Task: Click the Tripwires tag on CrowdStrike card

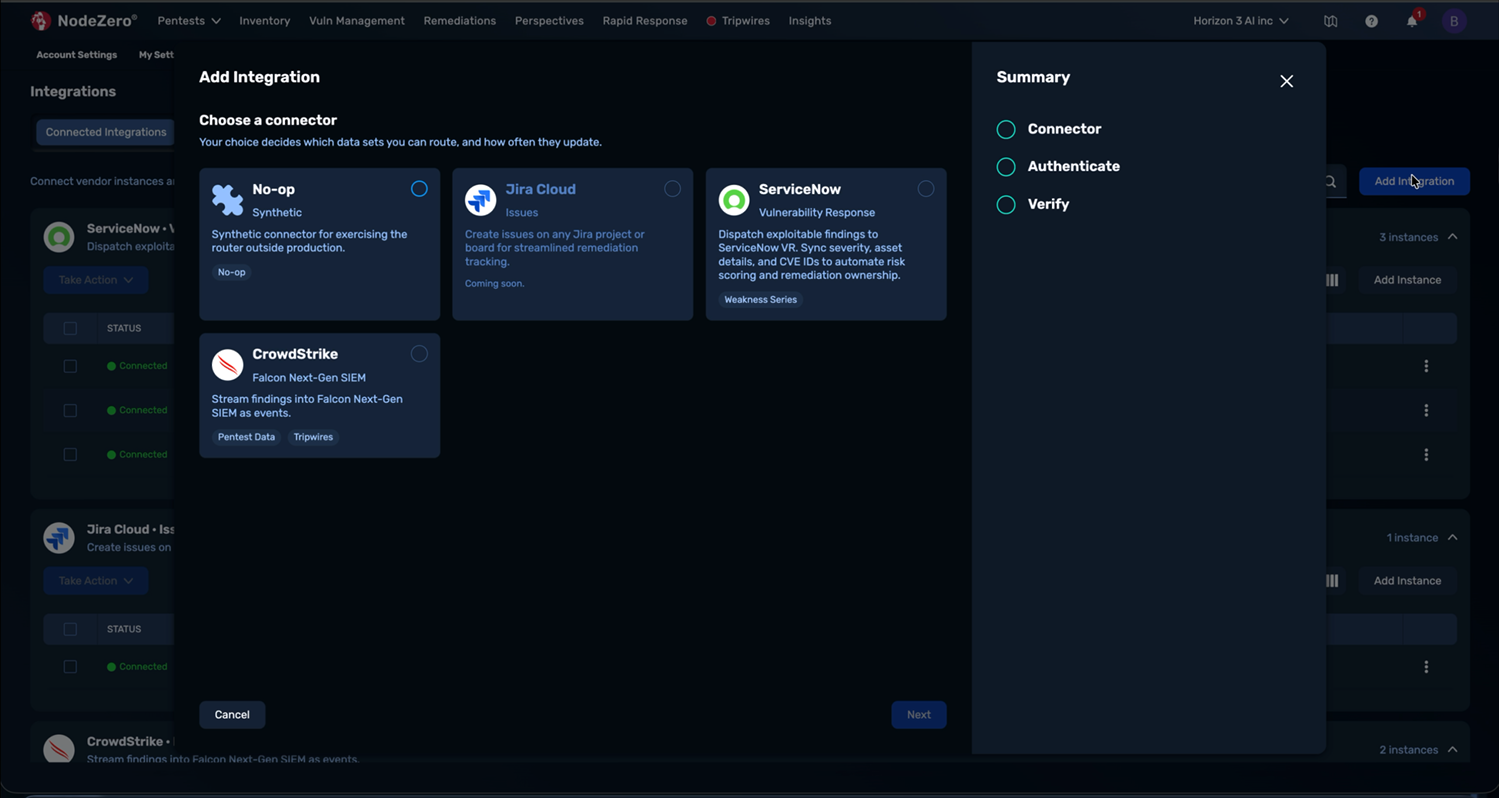Action: (x=313, y=437)
